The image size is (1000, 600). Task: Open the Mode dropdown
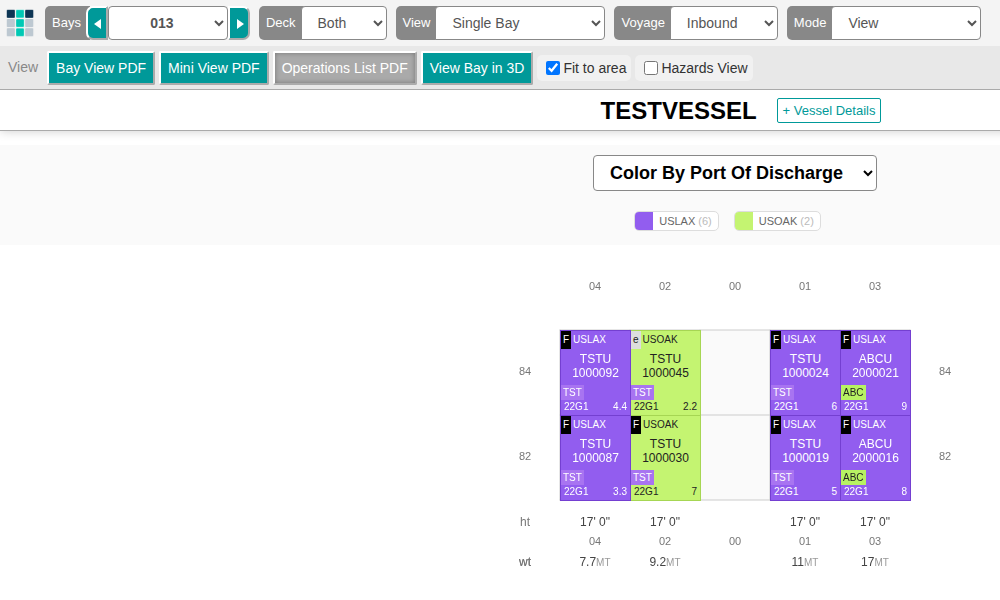pos(906,24)
